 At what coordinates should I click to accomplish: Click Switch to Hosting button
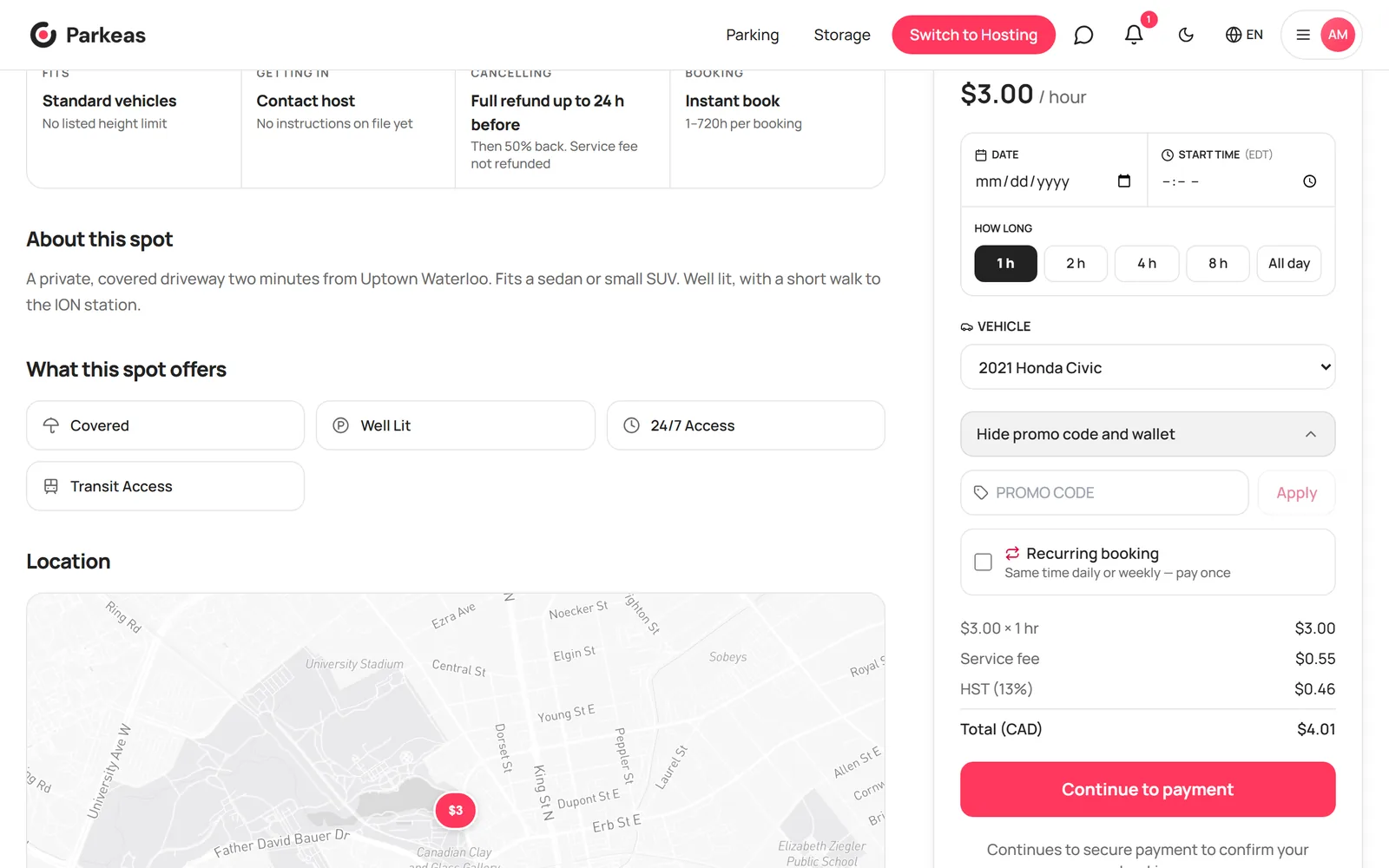(x=973, y=35)
